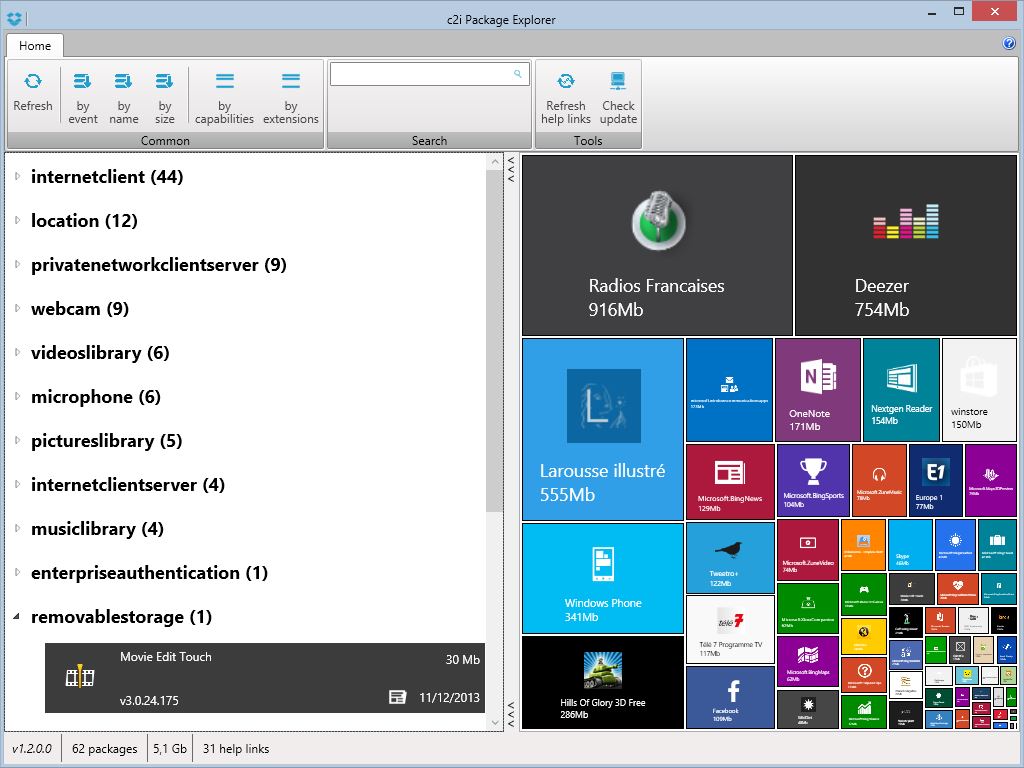Expand the privatenetworkclientserver (9) group
This screenshot has width=1024, height=768.
click(18, 264)
